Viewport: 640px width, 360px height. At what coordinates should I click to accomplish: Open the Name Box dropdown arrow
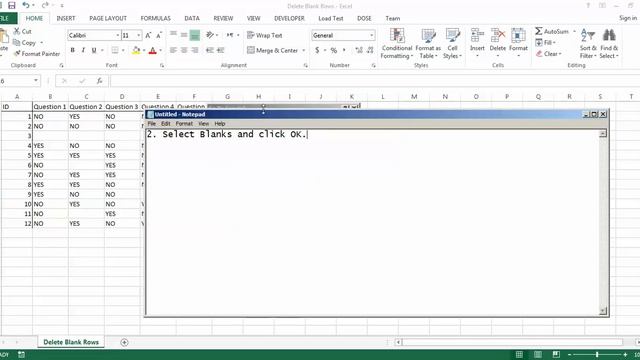click(x=36, y=81)
